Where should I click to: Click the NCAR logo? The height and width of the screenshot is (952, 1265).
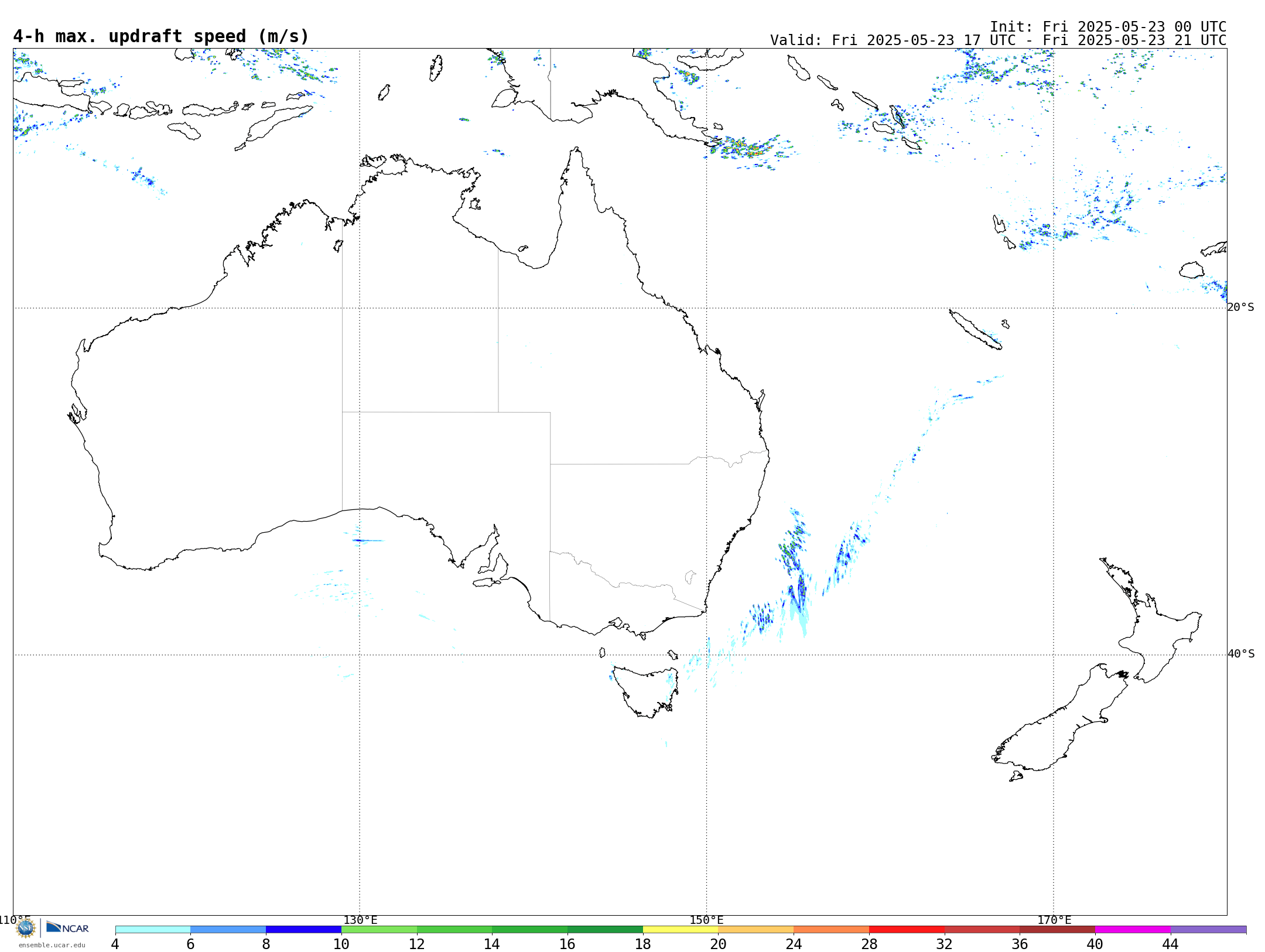[67, 928]
